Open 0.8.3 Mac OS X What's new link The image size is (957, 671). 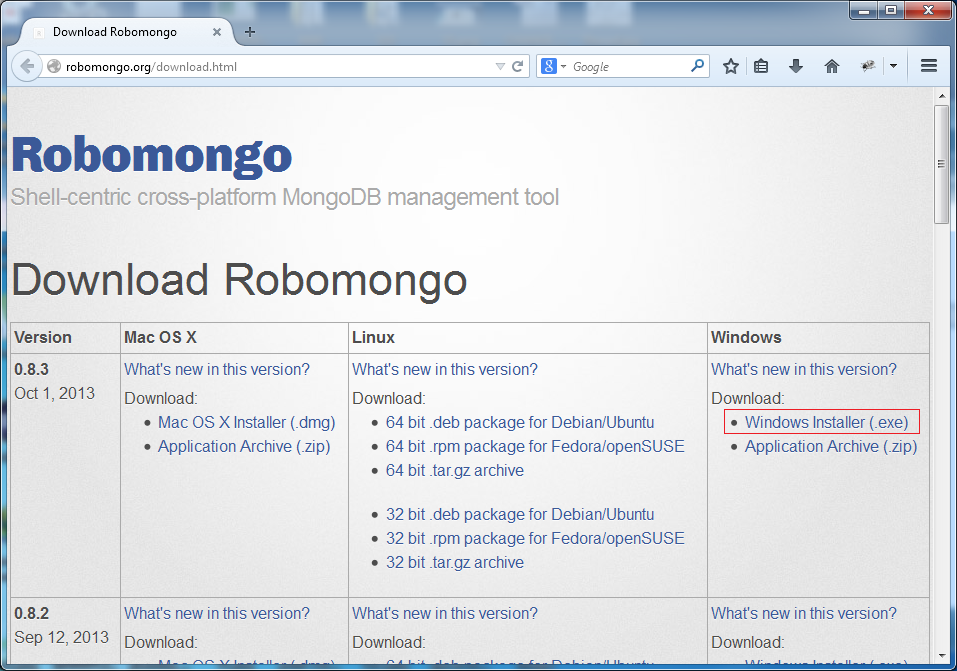point(217,369)
